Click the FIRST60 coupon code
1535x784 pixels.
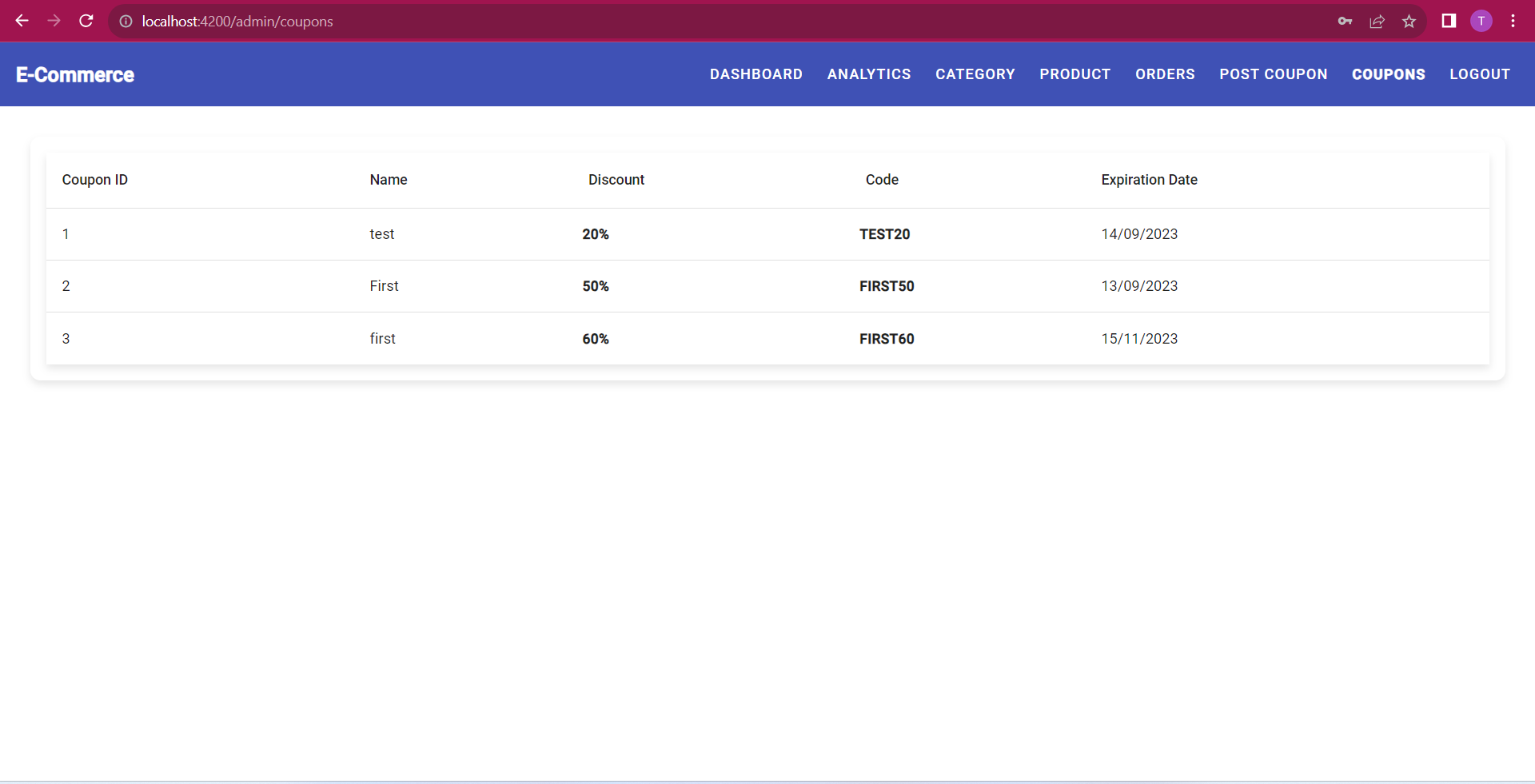click(x=887, y=339)
